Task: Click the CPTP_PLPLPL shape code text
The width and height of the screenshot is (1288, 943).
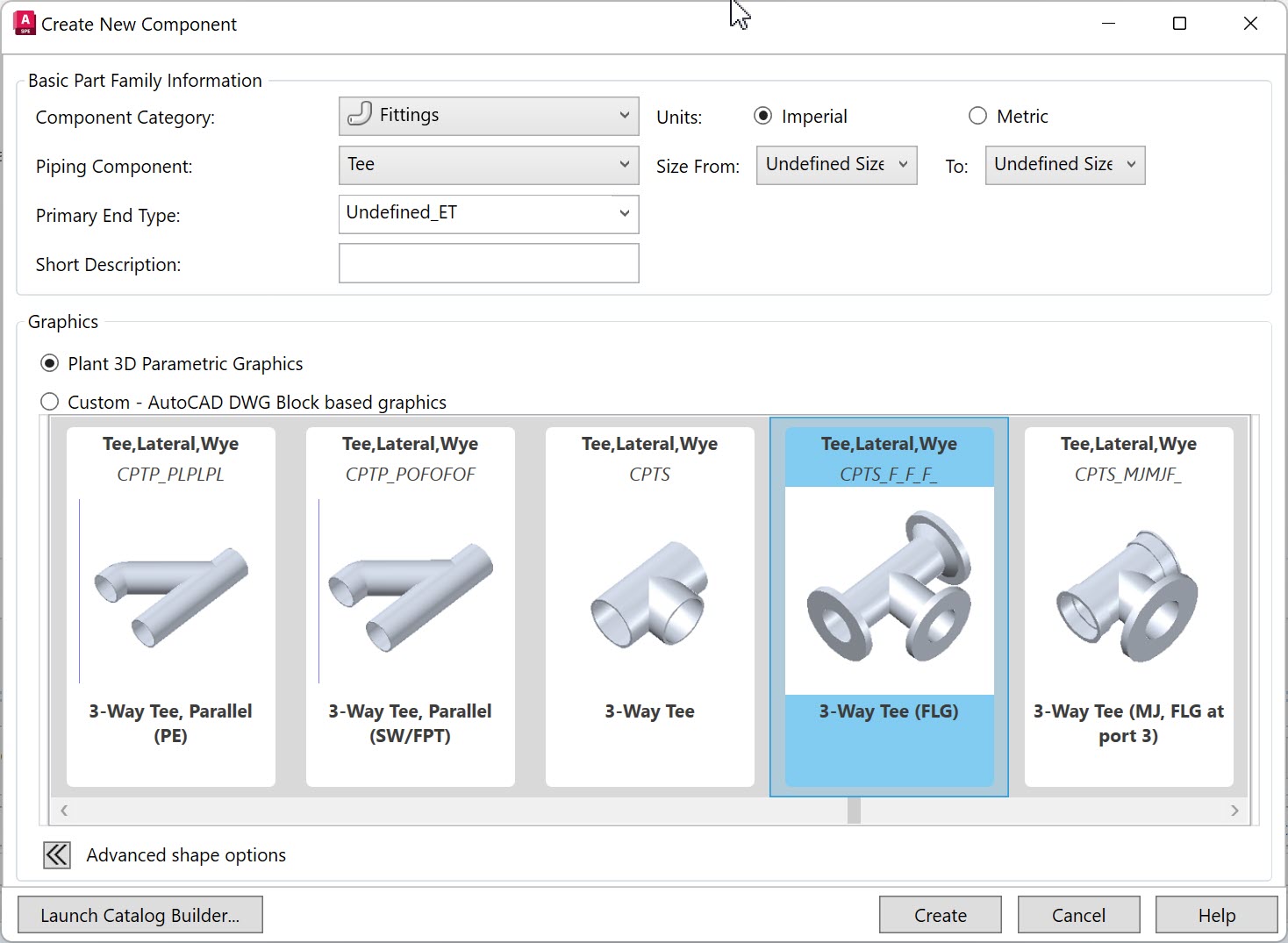Action: [171, 475]
